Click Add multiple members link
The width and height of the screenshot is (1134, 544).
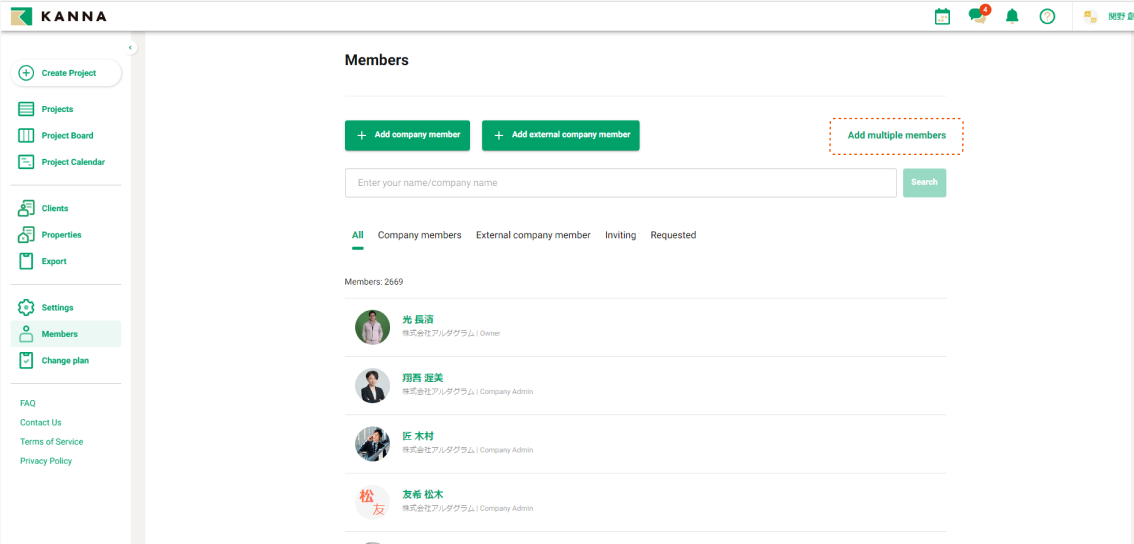pos(896,136)
